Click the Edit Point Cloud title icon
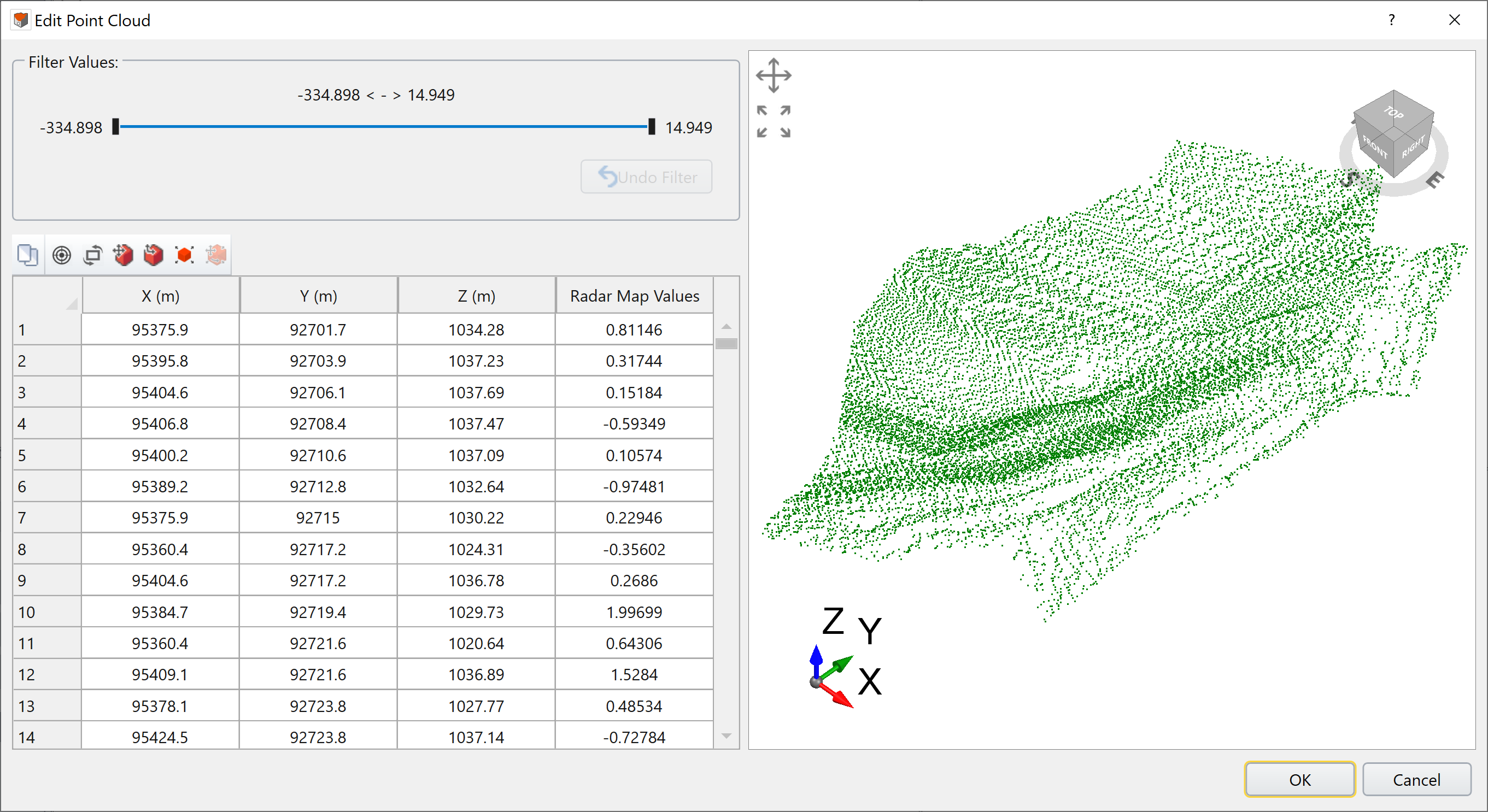 tap(21, 20)
